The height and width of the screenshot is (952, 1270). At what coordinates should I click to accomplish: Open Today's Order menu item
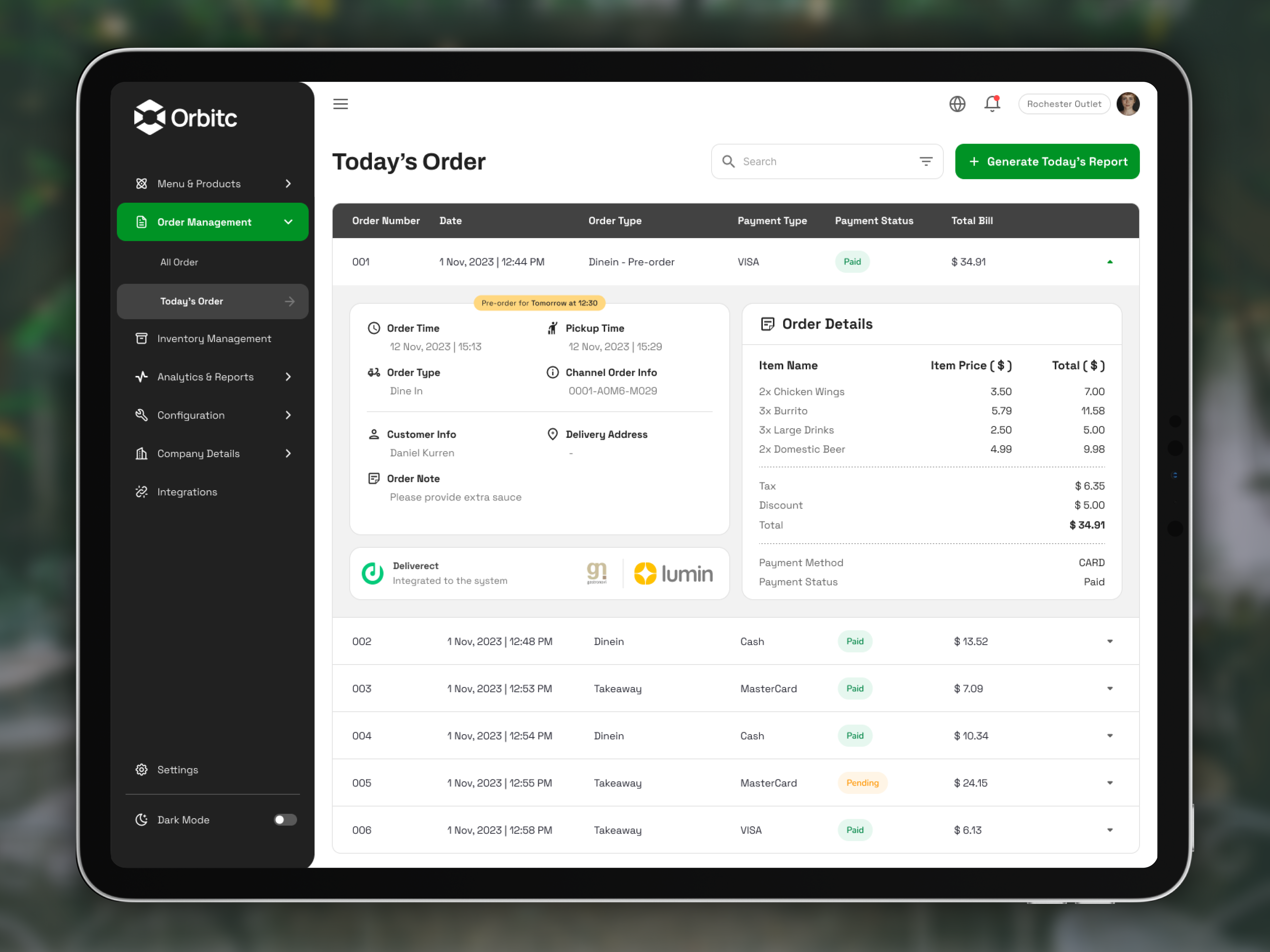(192, 301)
